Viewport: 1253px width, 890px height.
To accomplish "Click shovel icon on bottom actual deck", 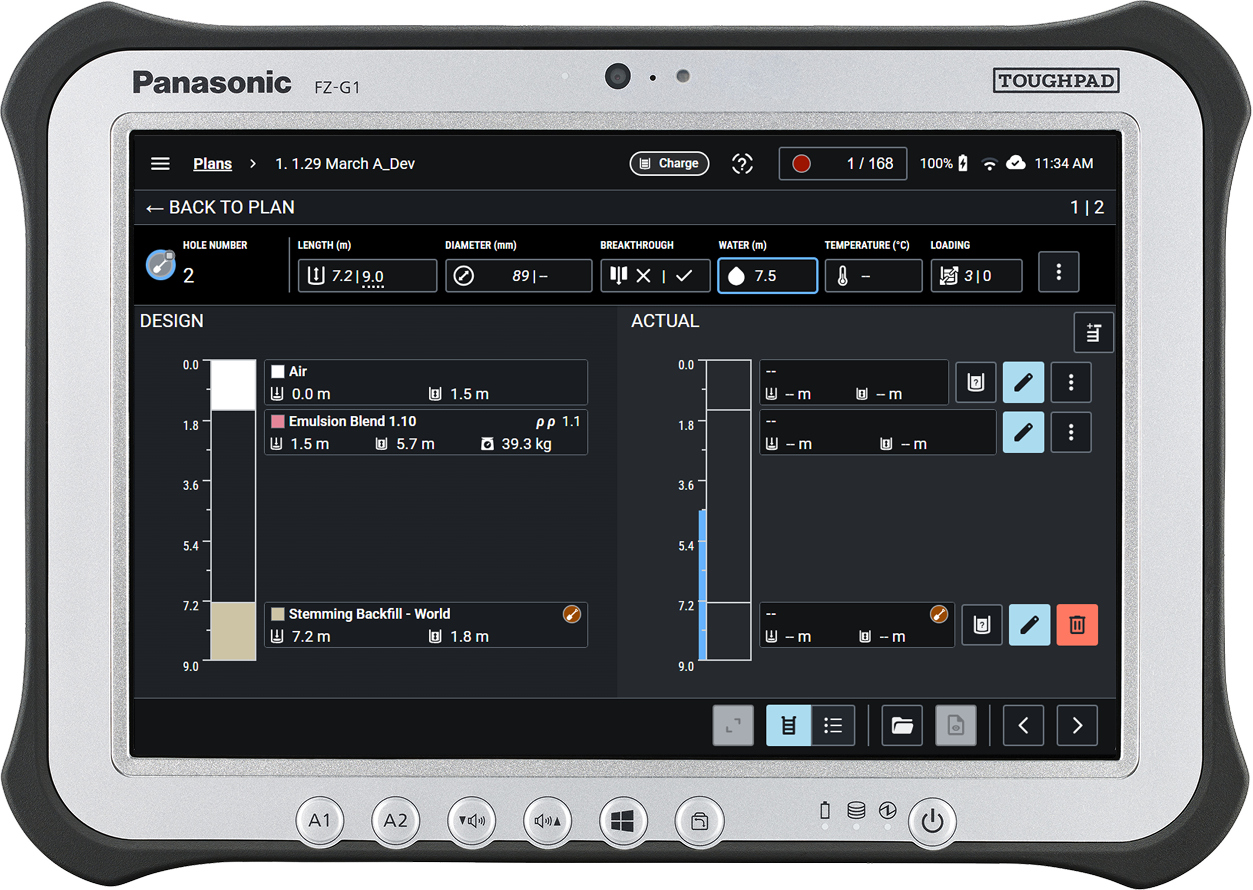I will pyautogui.click(x=938, y=614).
